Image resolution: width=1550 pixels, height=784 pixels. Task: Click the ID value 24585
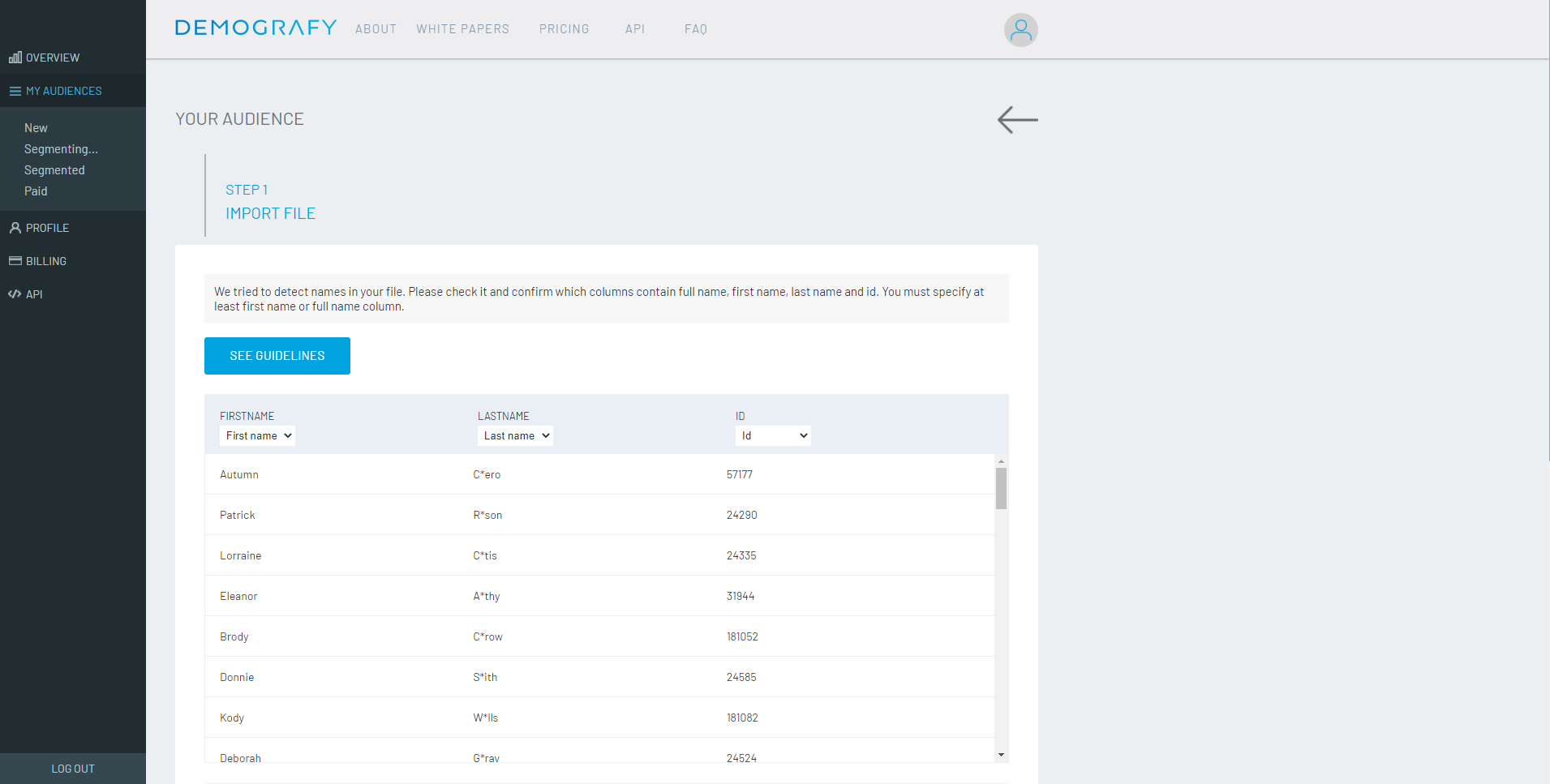(x=741, y=677)
